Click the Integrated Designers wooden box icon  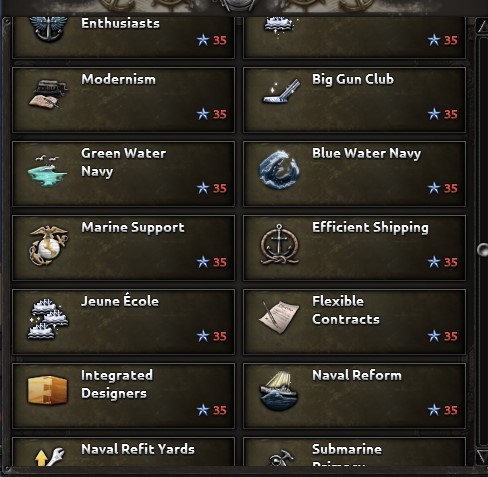47,390
